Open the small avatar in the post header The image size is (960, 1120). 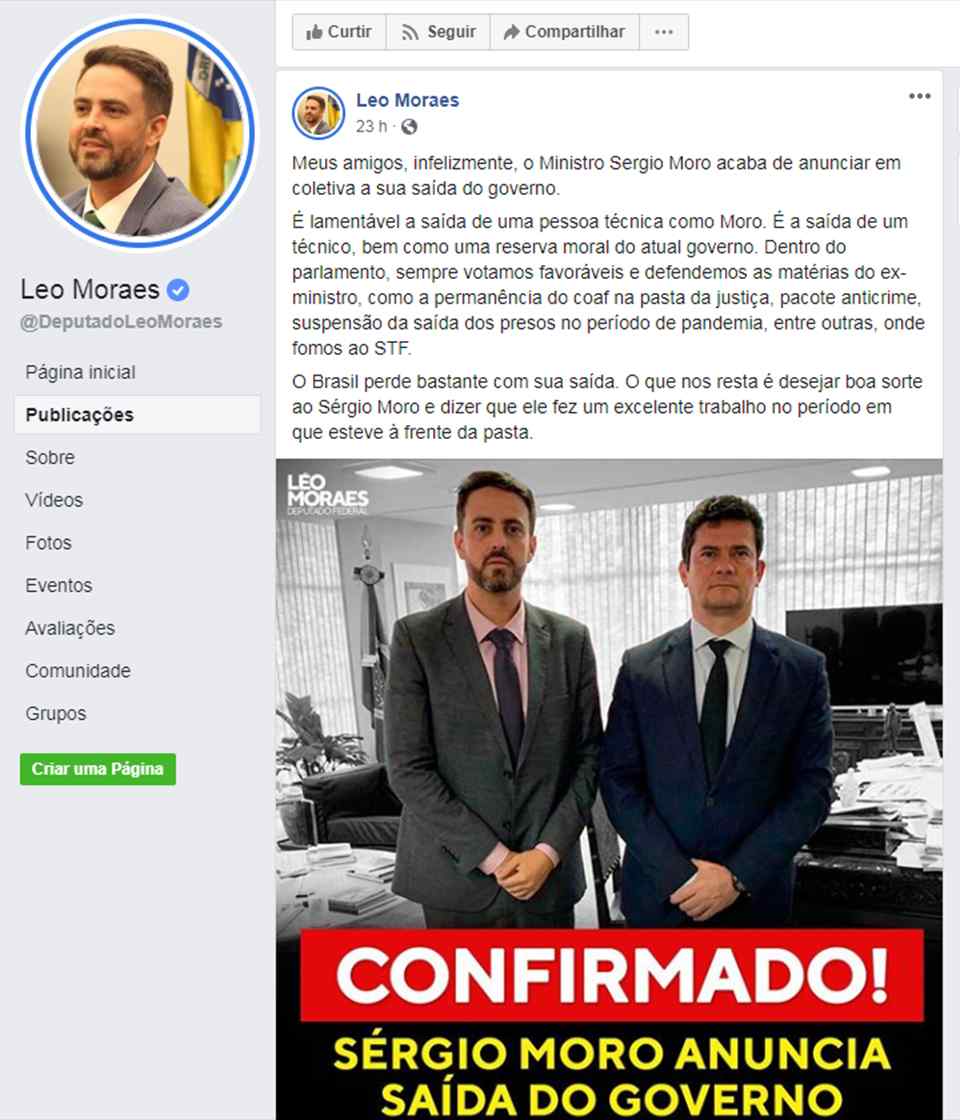pyautogui.click(x=319, y=113)
